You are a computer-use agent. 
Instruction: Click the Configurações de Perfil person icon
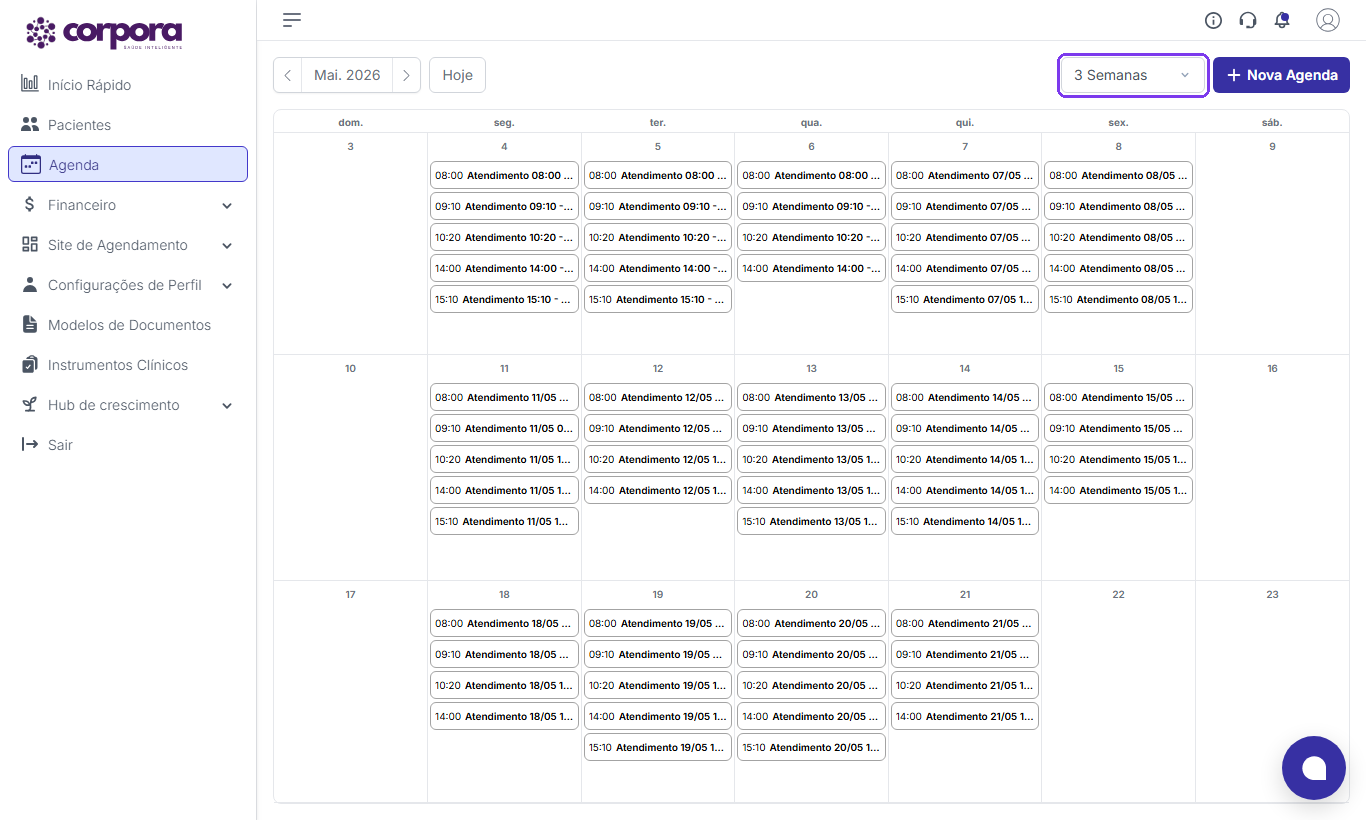pyautogui.click(x=30, y=285)
